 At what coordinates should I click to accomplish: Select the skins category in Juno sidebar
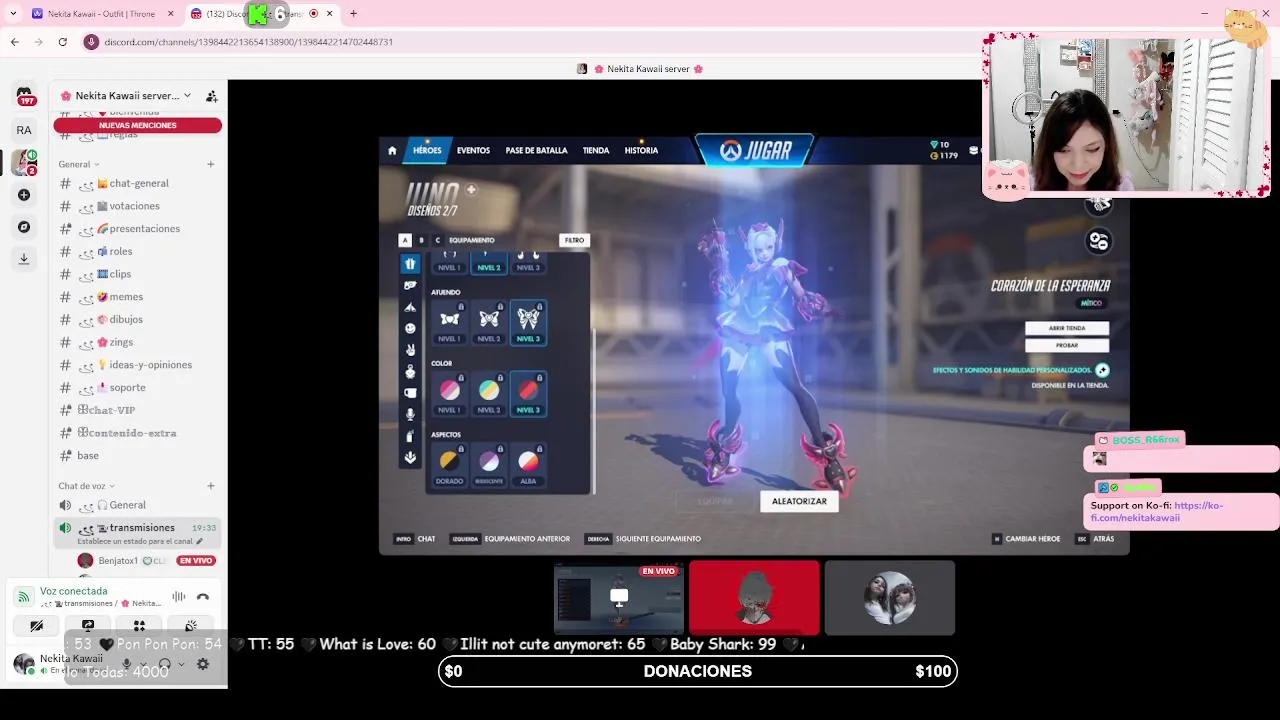tap(410, 264)
